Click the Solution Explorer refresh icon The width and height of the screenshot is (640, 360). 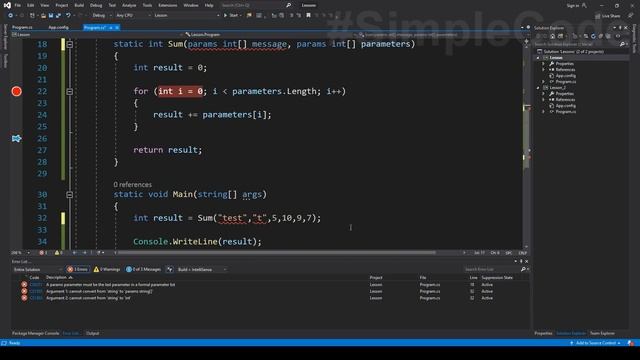(593, 36)
